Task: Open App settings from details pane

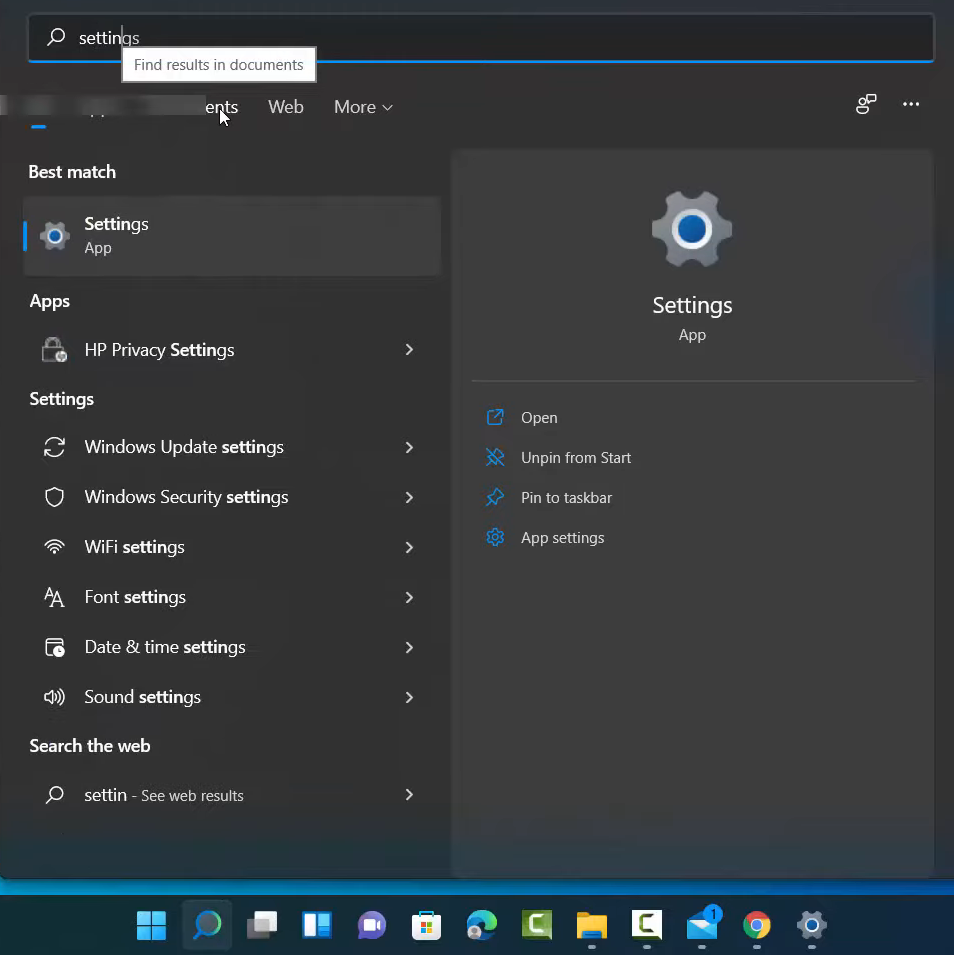Action: pyautogui.click(x=562, y=538)
